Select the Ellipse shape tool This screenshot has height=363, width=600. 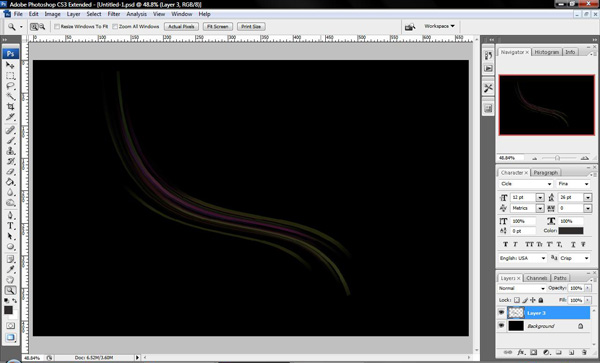pos(10,246)
